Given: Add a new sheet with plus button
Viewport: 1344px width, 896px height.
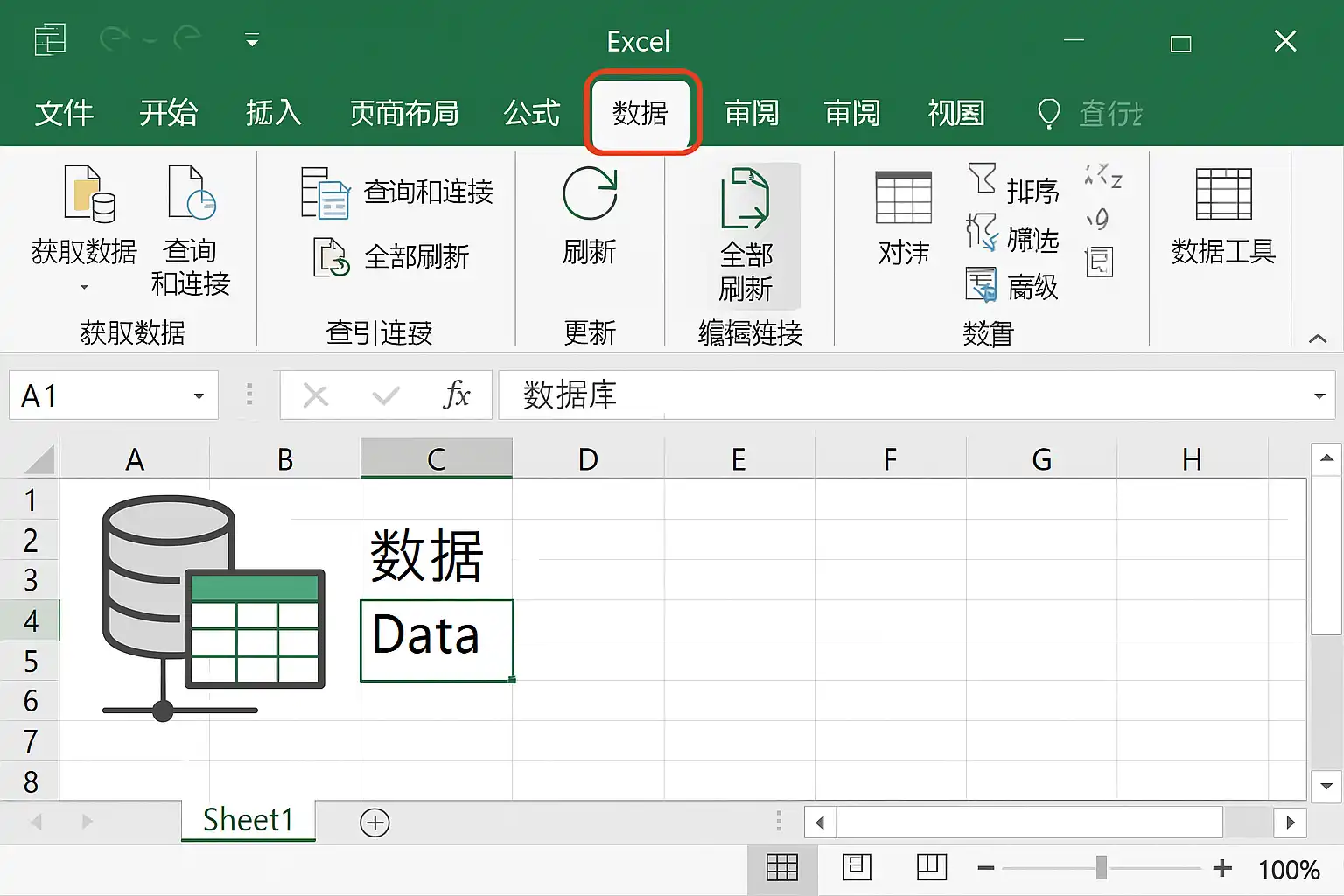Looking at the screenshot, I should [374, 822].
